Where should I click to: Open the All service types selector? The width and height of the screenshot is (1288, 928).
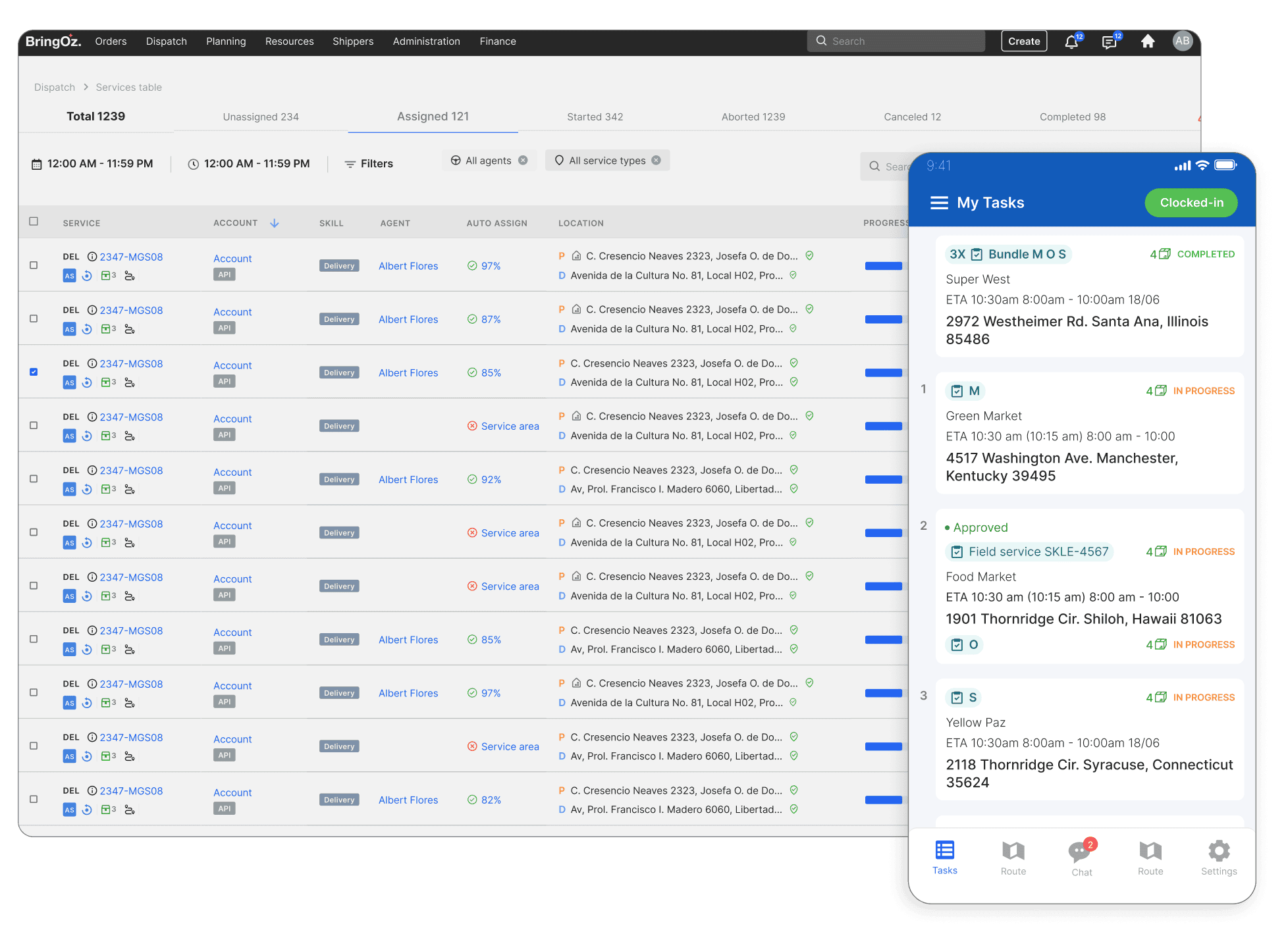coord(607,161)
